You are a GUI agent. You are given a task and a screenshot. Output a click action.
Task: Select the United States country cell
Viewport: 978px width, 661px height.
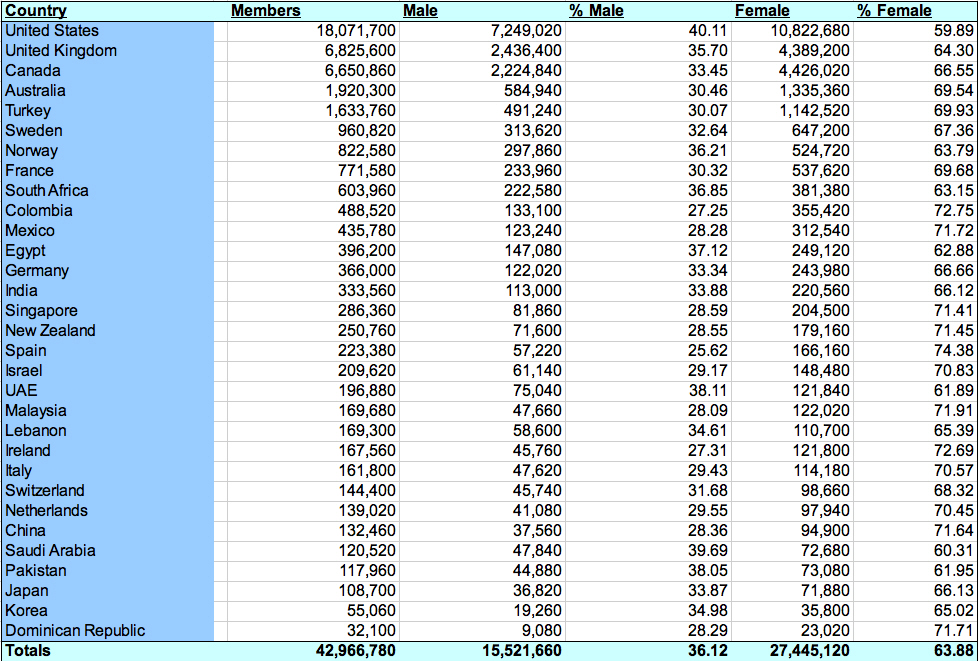52,31
